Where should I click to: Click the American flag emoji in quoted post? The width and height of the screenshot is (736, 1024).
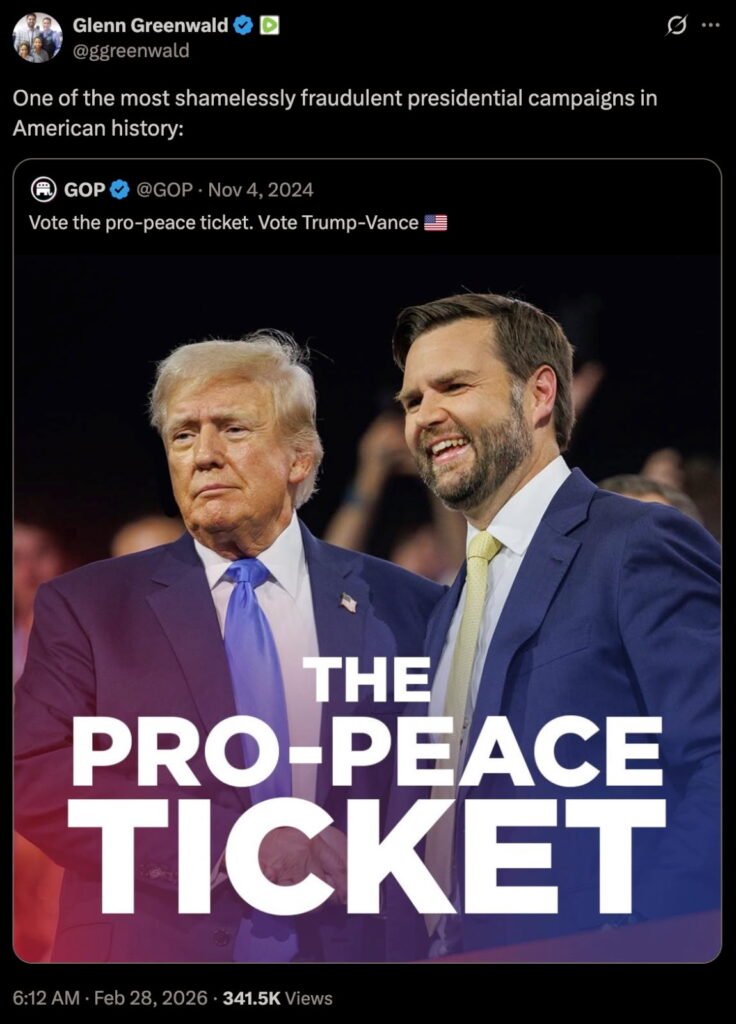point(435,222)
